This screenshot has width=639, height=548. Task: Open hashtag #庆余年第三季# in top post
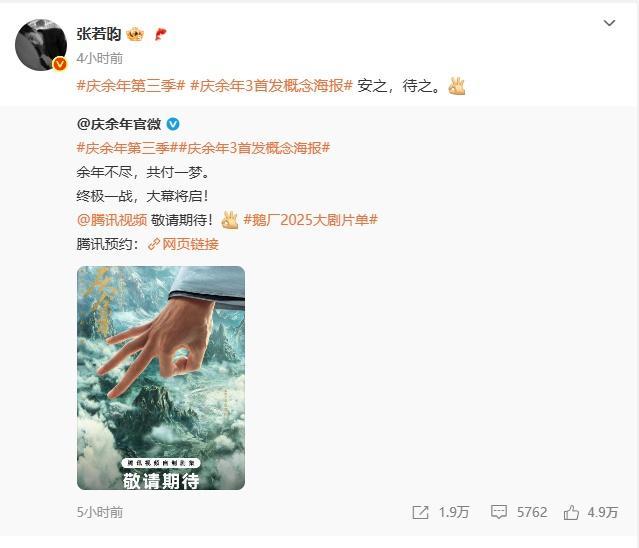pos(131,86)
